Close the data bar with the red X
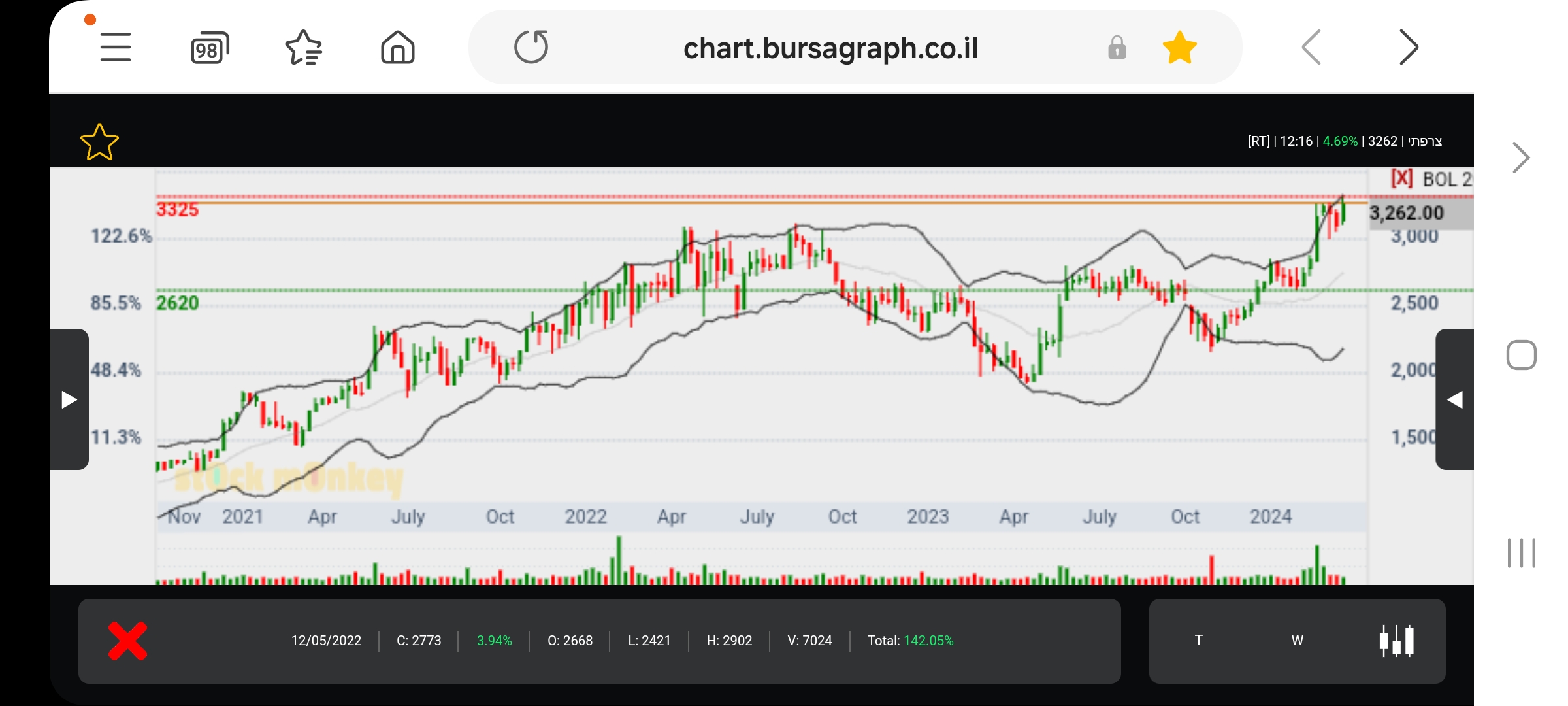The height and width of the screenshot is (706, 1568). tap(127, 641)
